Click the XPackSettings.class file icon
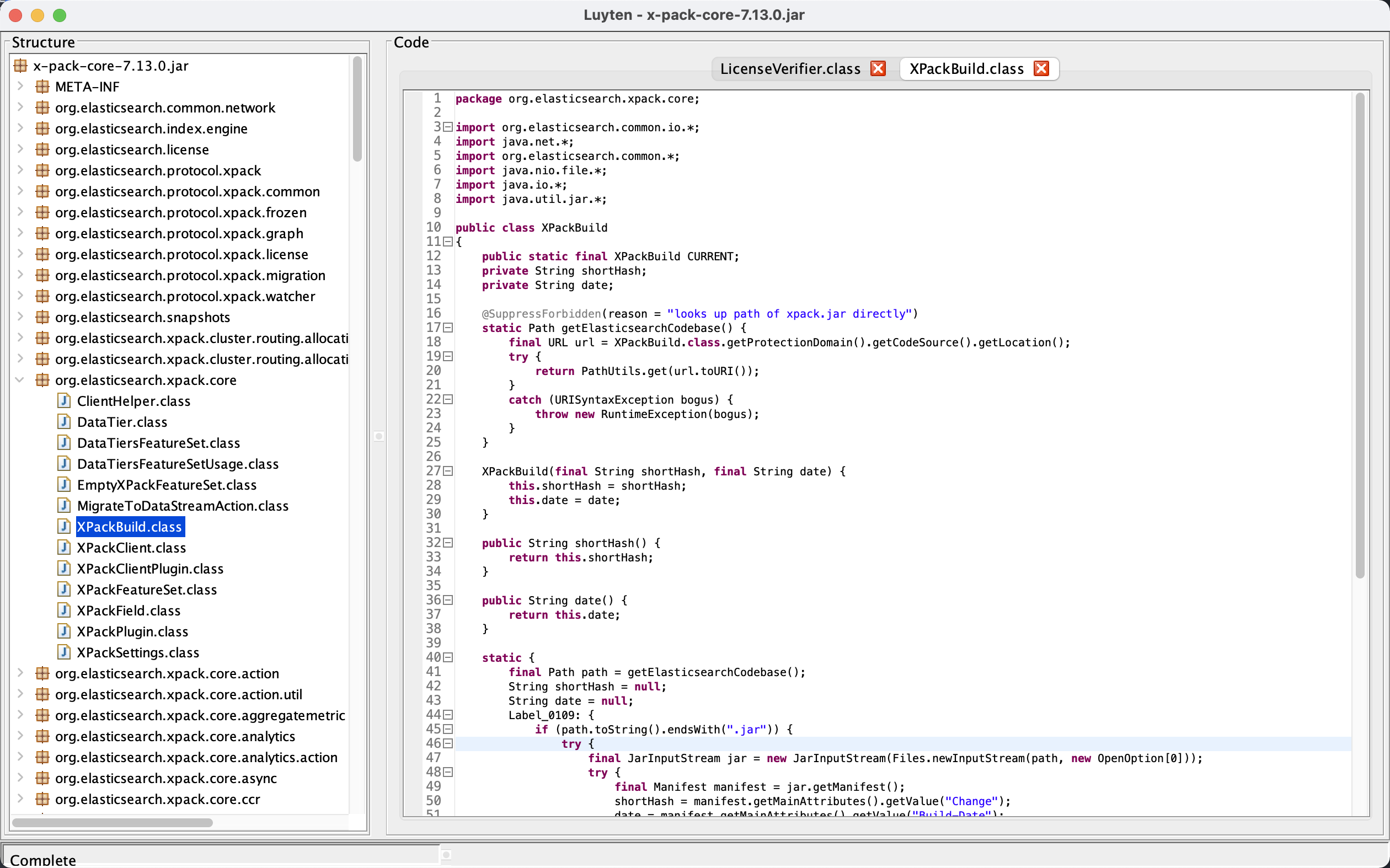This screenshot has height=868, width=1390. click(x=65, y=652)
